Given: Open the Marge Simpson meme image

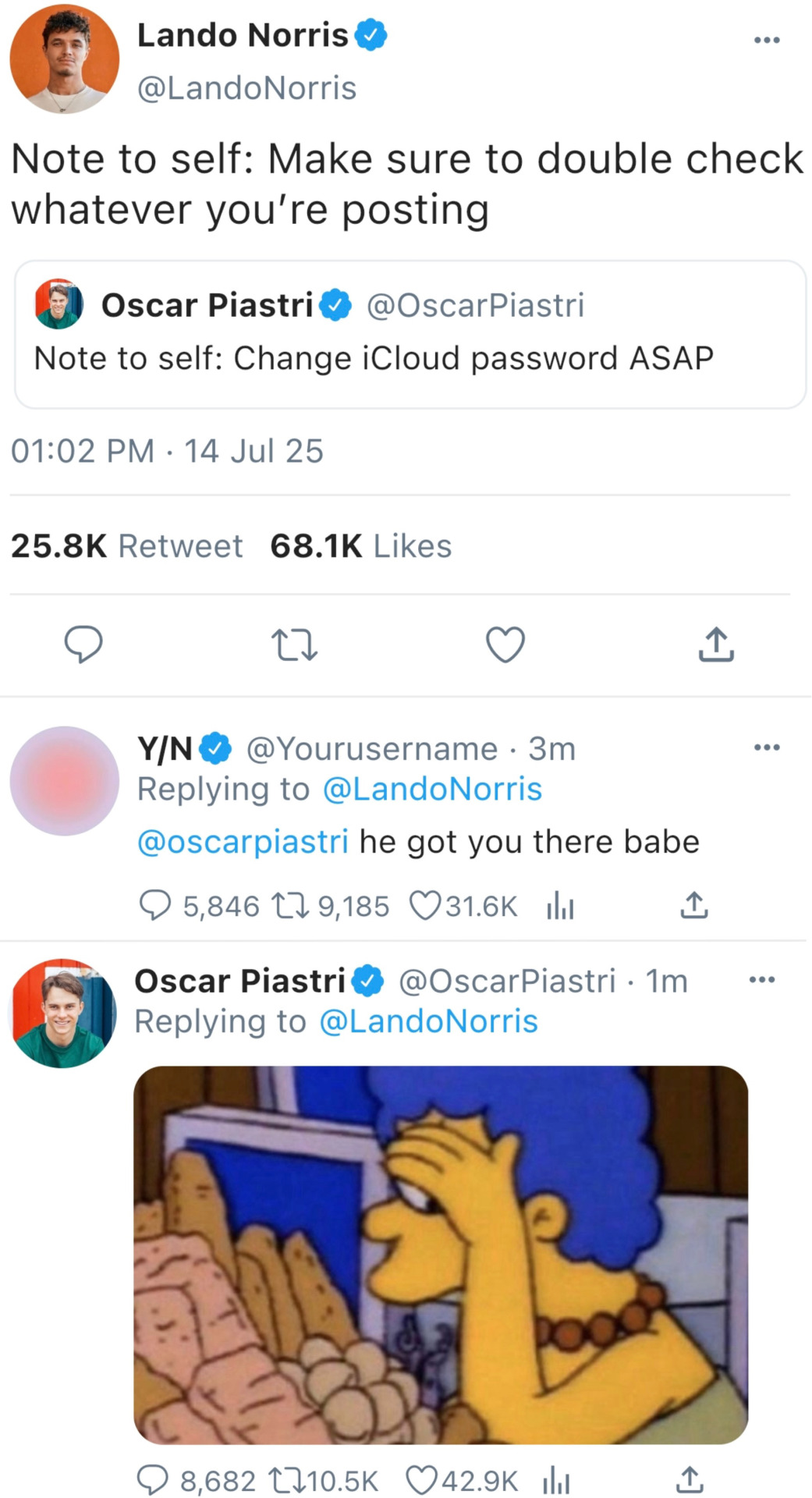Looking at the screenshot, I should [x=441, y=1254].
